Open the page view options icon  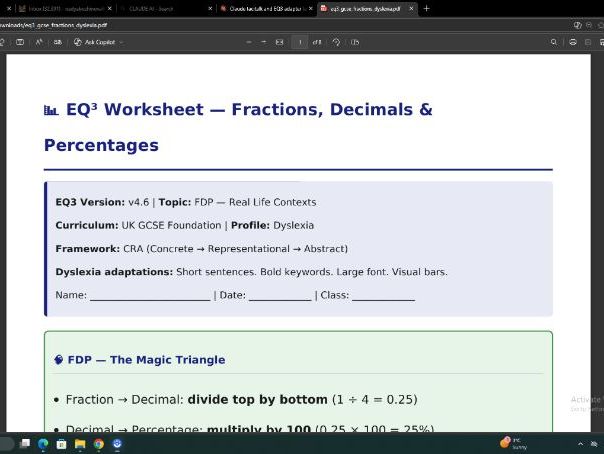click(355, 42)
